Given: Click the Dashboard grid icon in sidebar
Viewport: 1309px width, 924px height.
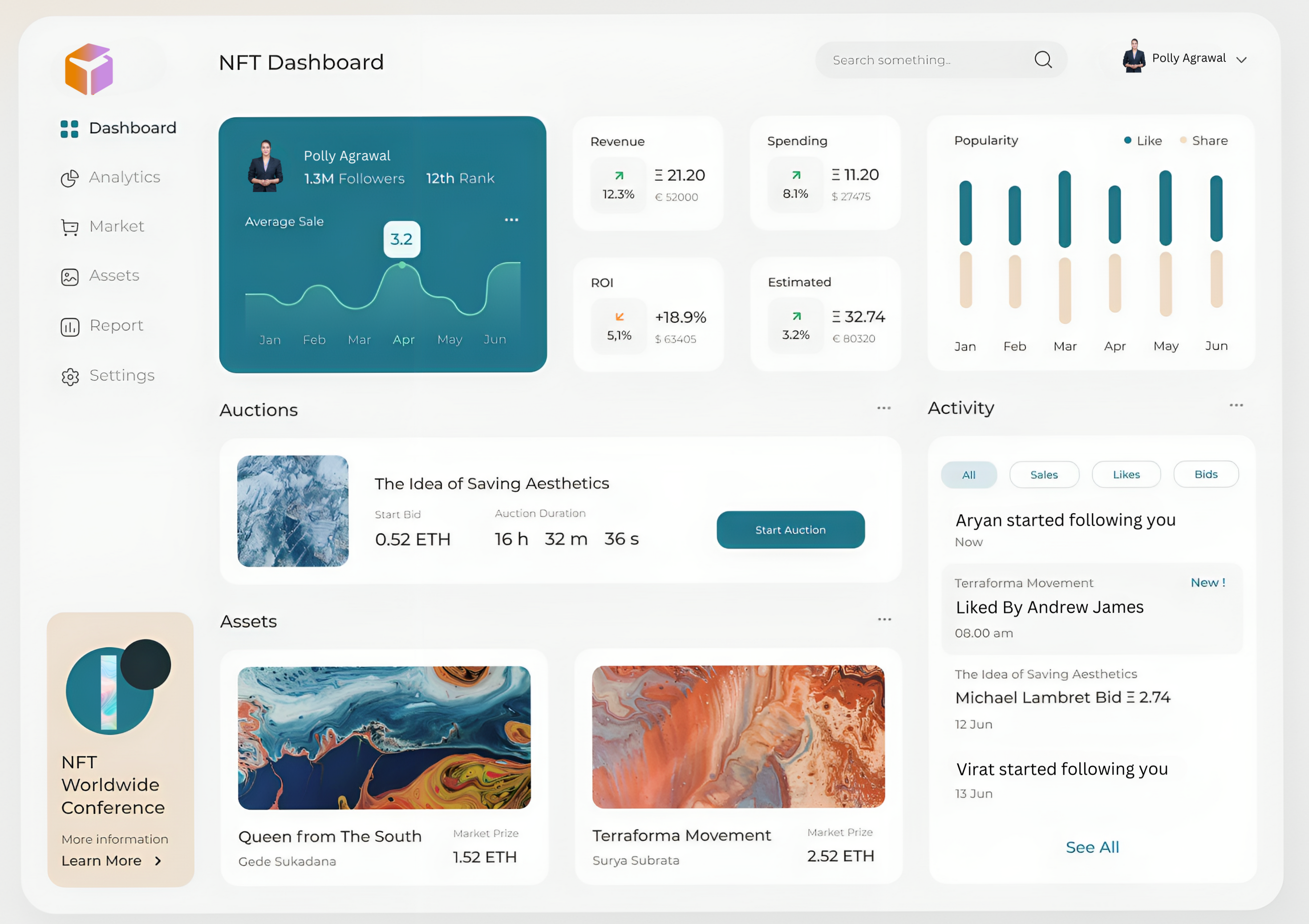Looking at the screenshot, I should click(x=69, y=129).
